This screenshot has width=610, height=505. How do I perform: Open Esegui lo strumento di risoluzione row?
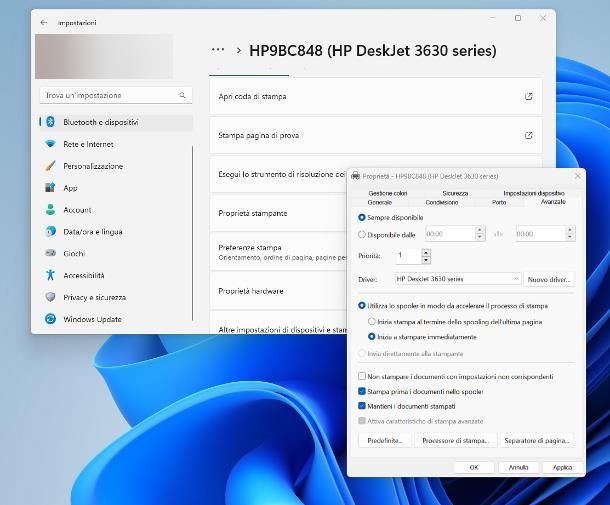coord(278,174)
